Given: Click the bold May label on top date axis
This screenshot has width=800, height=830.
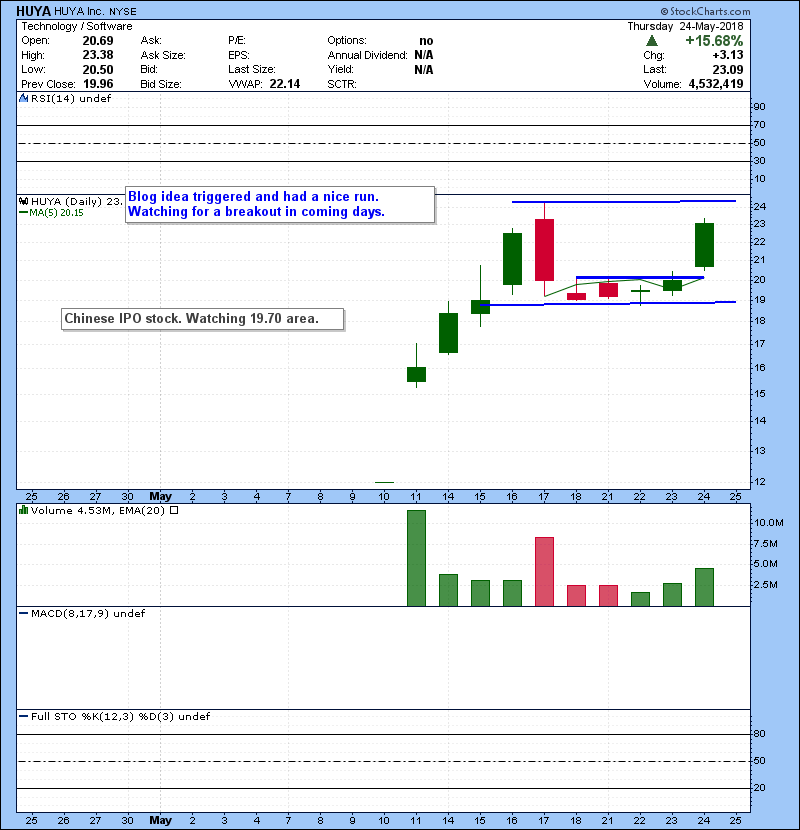Looking at the screenshot, I should [160, 495].
